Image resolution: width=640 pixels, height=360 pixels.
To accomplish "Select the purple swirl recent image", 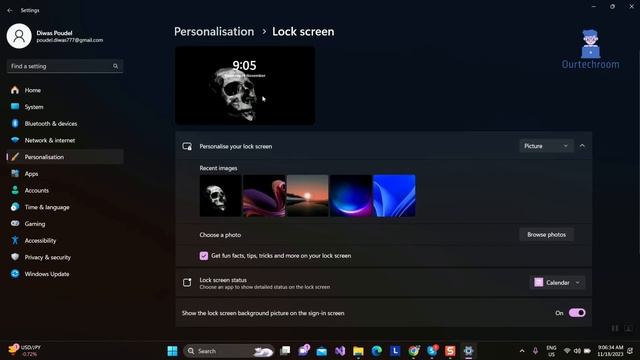I will (x=264, y=196).
